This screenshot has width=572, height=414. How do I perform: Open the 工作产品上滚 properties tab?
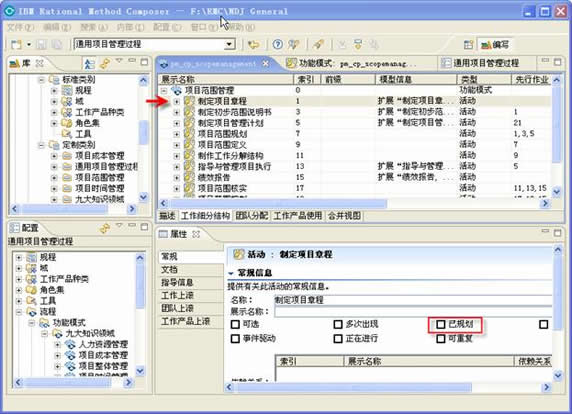(x=191, y=321)
